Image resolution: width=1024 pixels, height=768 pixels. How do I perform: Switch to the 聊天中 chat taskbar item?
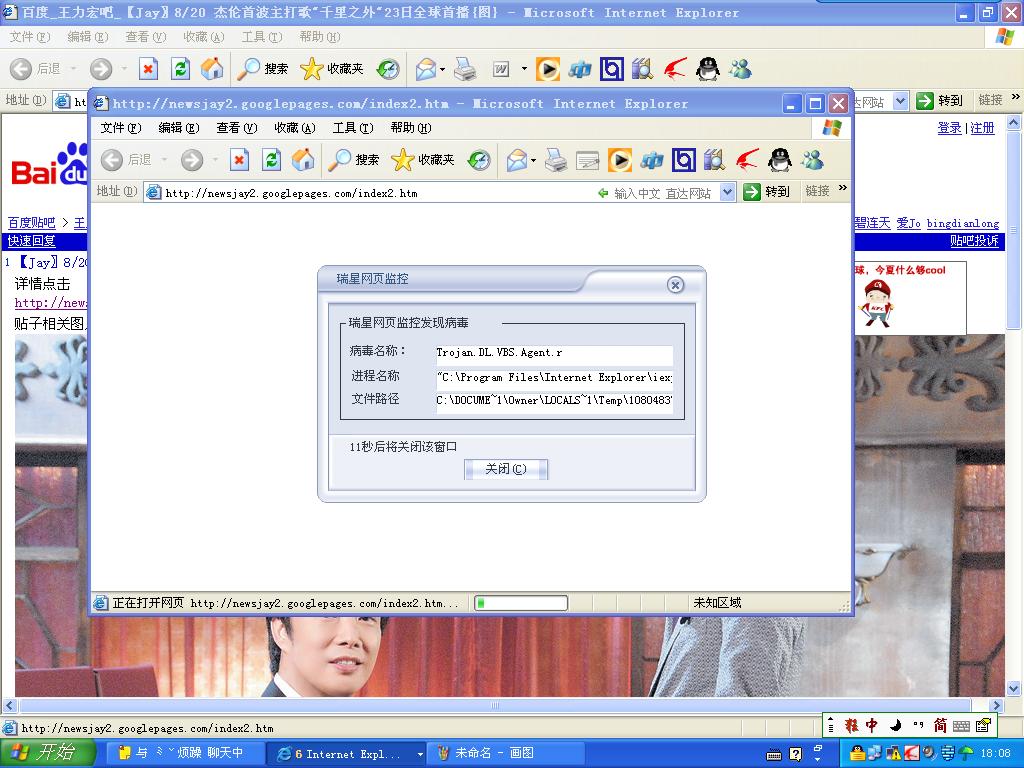(x=185, y=754)
